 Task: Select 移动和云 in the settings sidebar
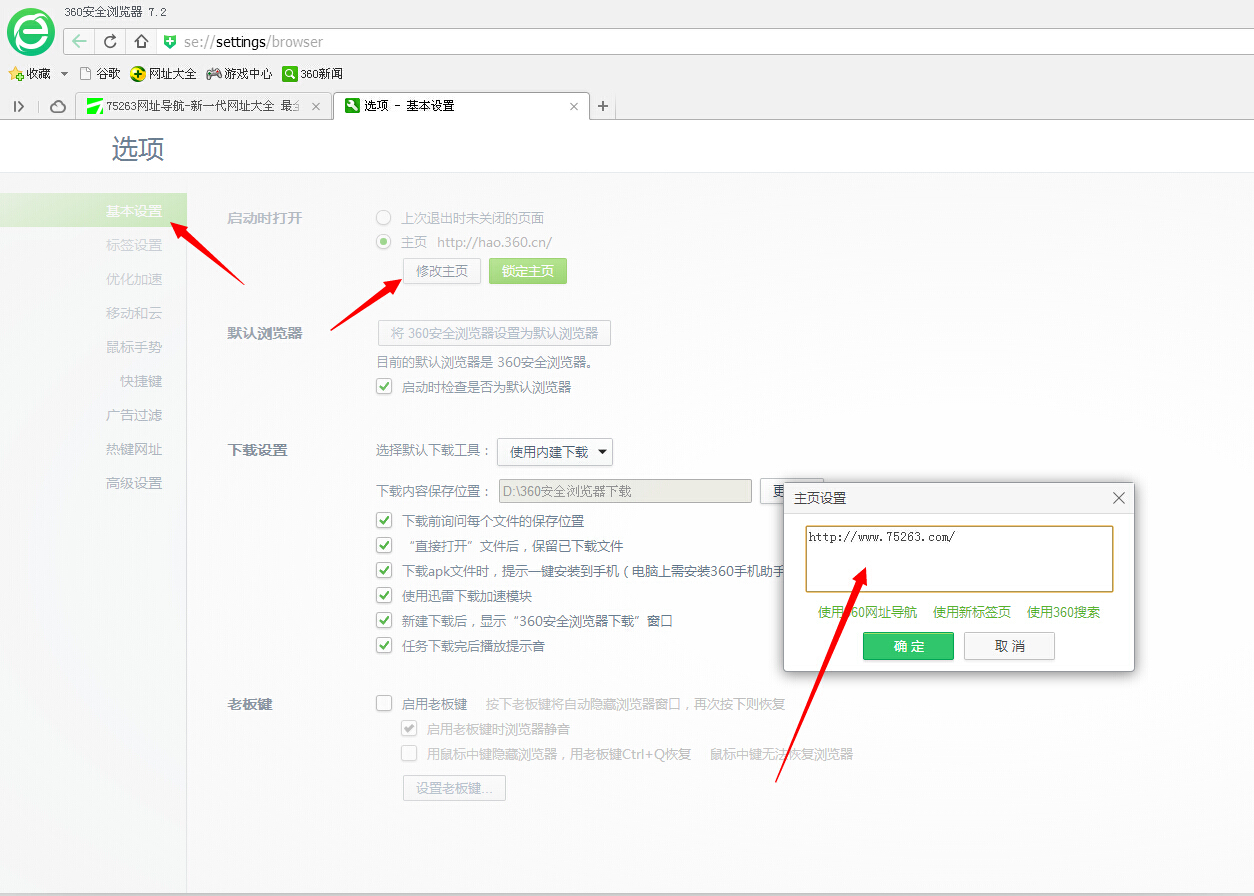point(134,313)
